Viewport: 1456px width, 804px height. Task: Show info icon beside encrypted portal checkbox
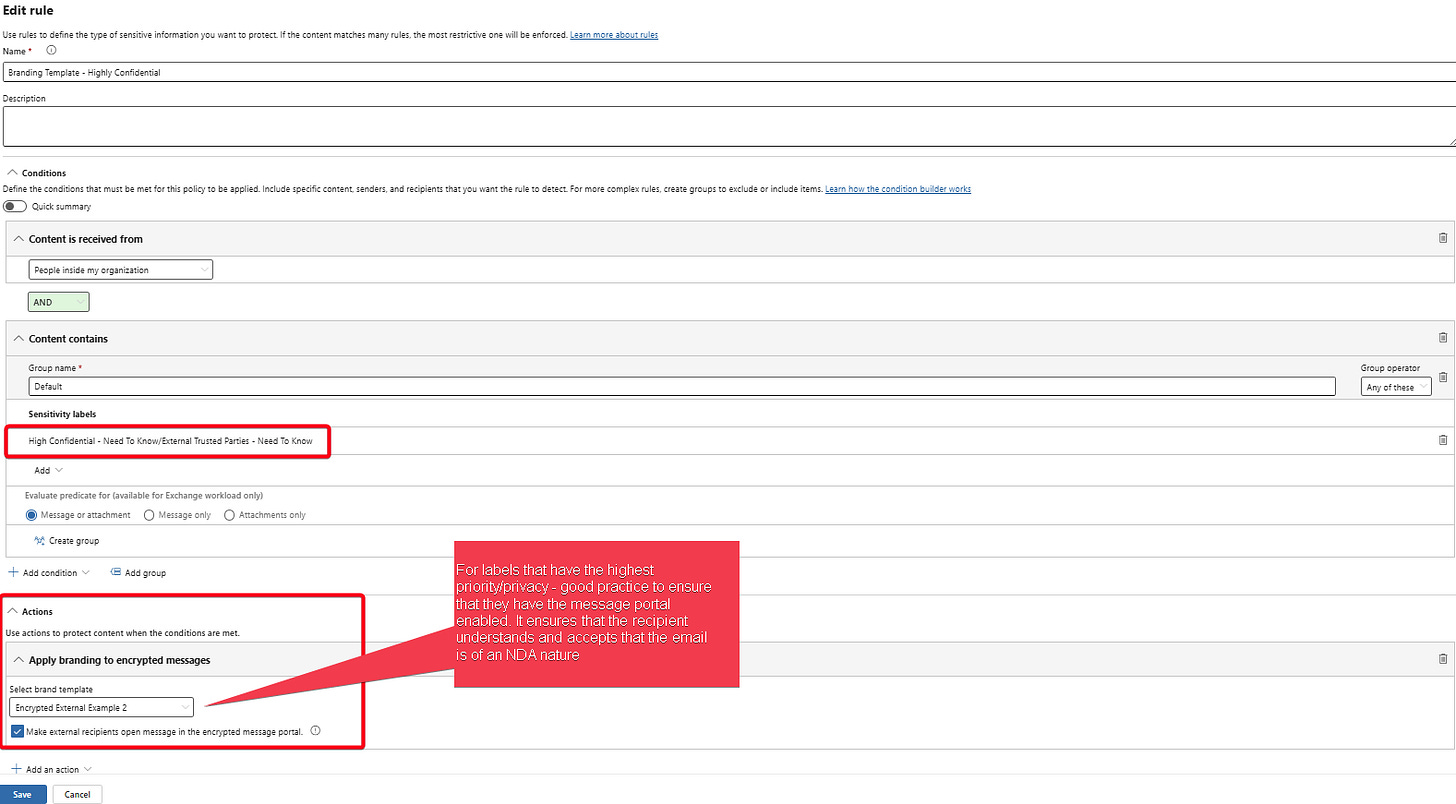315,731
